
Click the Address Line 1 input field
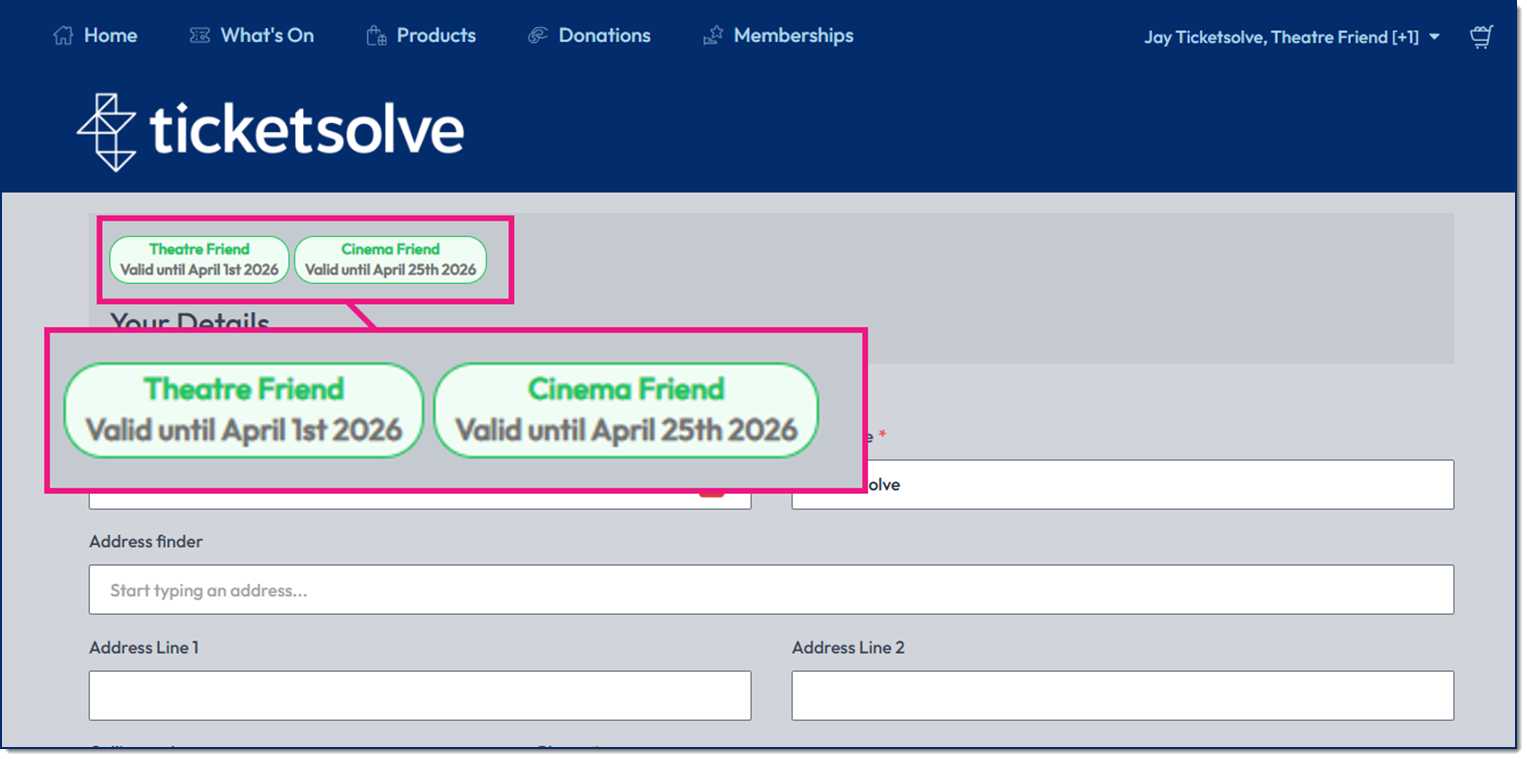[420, 696]
